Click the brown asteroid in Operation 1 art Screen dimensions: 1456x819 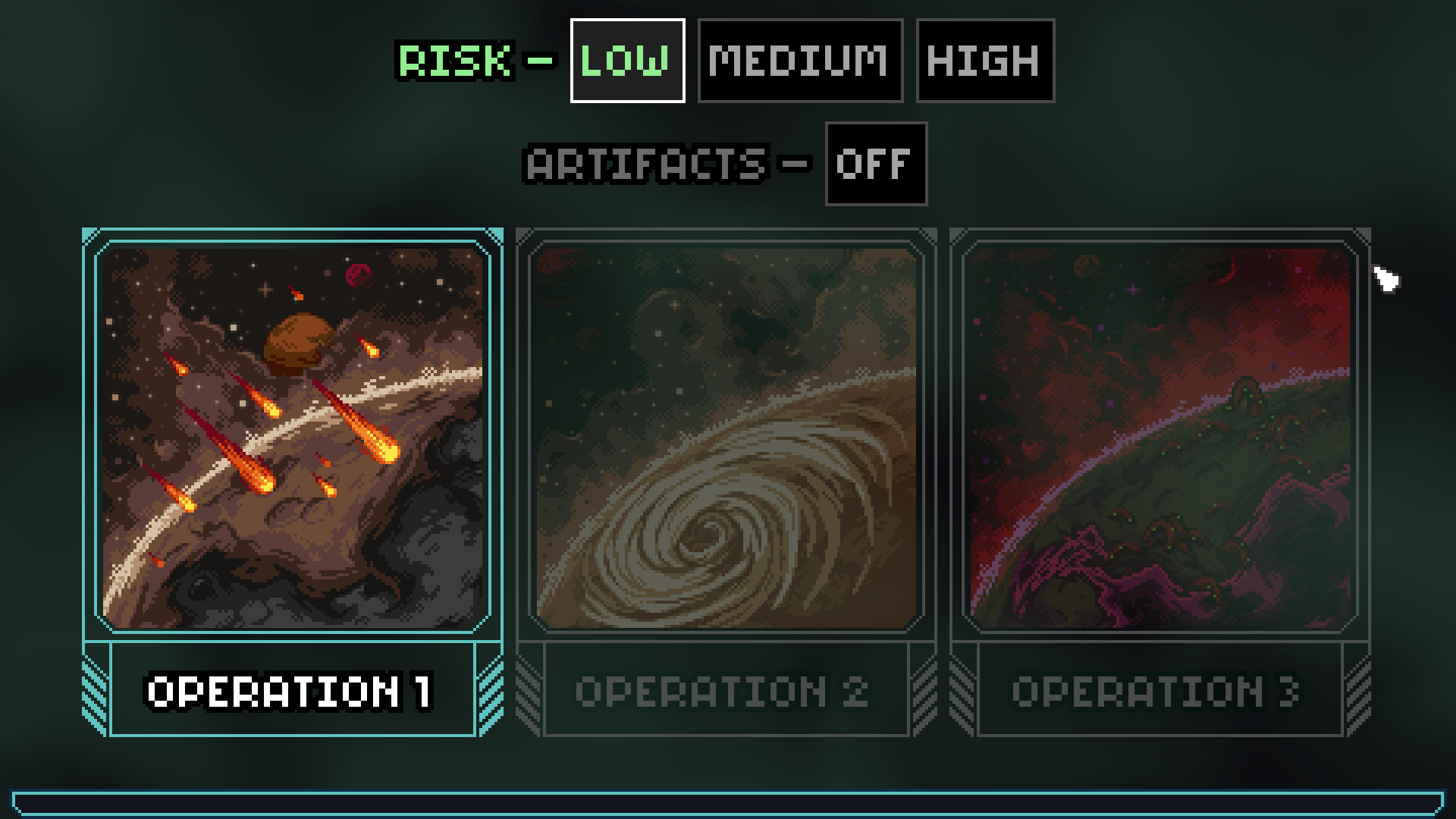299,344
